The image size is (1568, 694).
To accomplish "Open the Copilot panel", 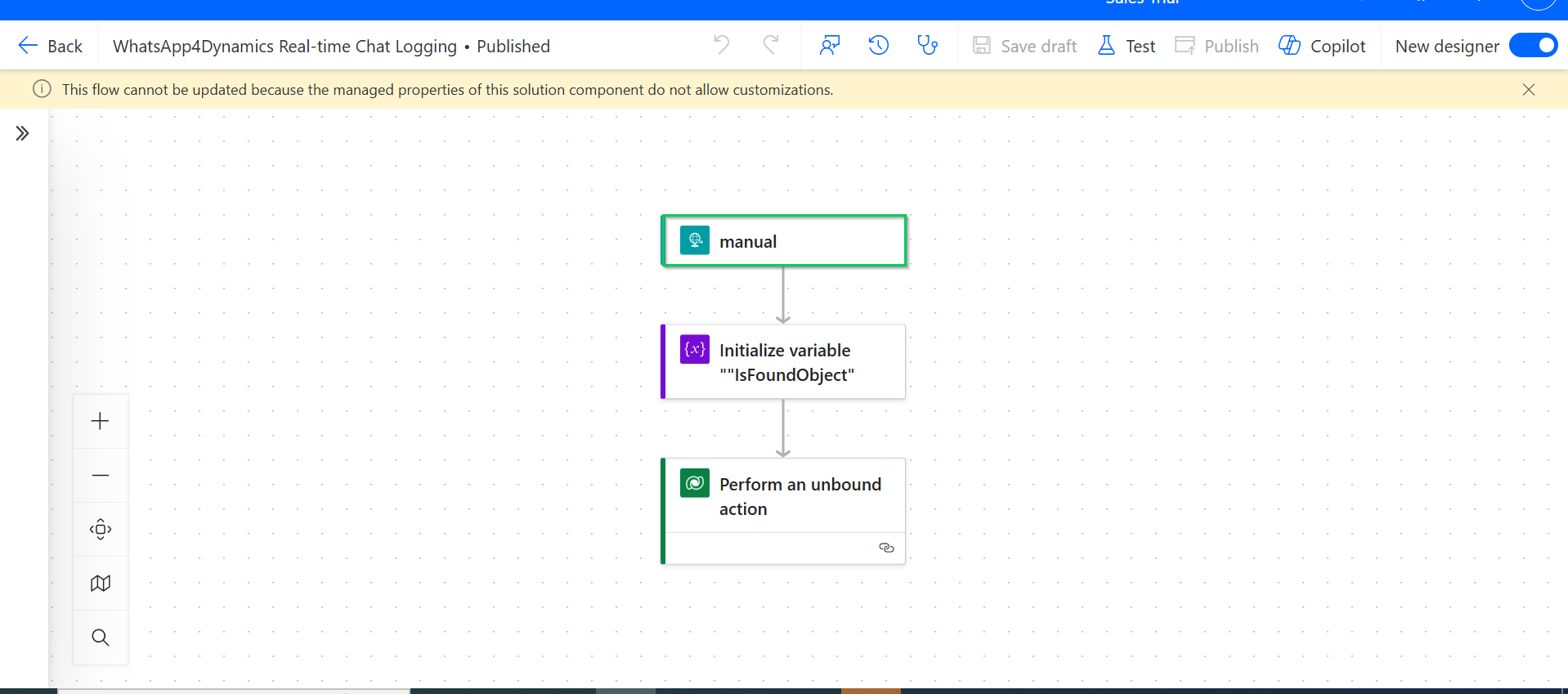I will (x=1322, y=47).
